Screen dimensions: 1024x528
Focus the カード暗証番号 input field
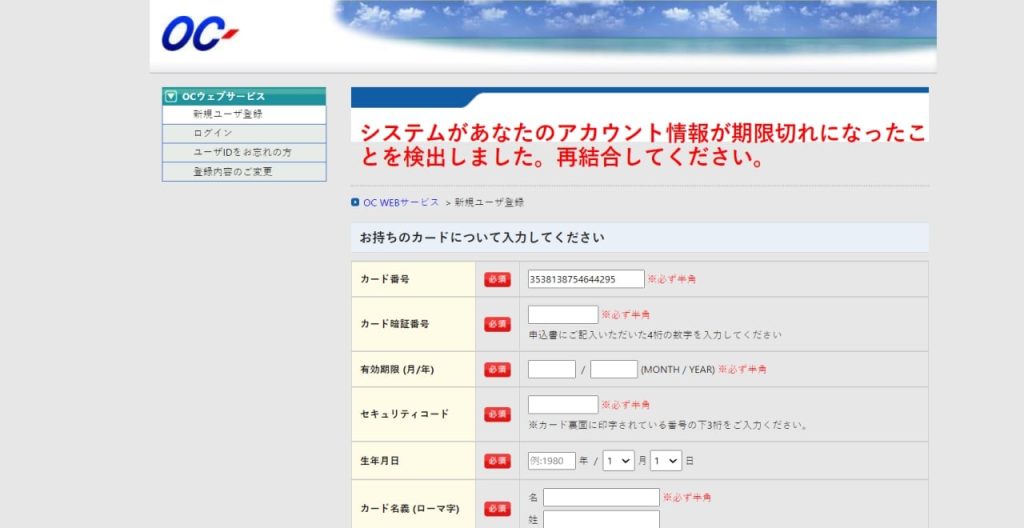coord(563,314)
